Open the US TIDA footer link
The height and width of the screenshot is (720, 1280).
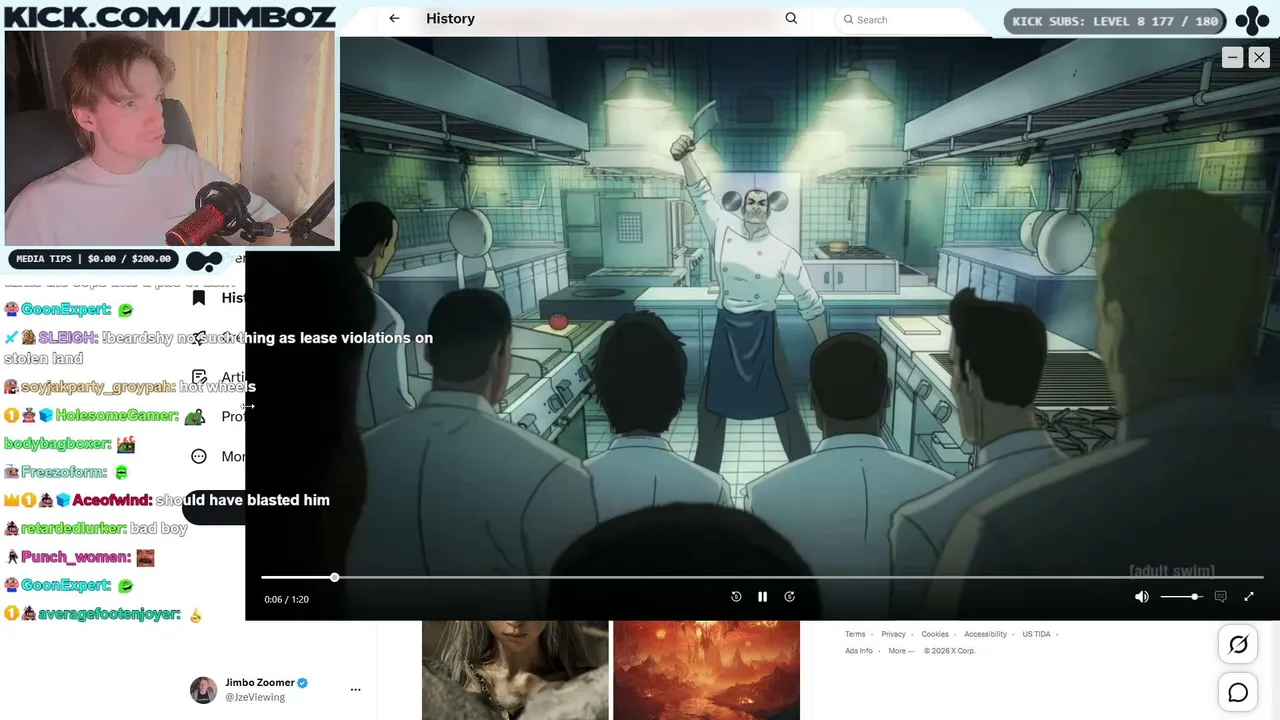click(1036, 634)
